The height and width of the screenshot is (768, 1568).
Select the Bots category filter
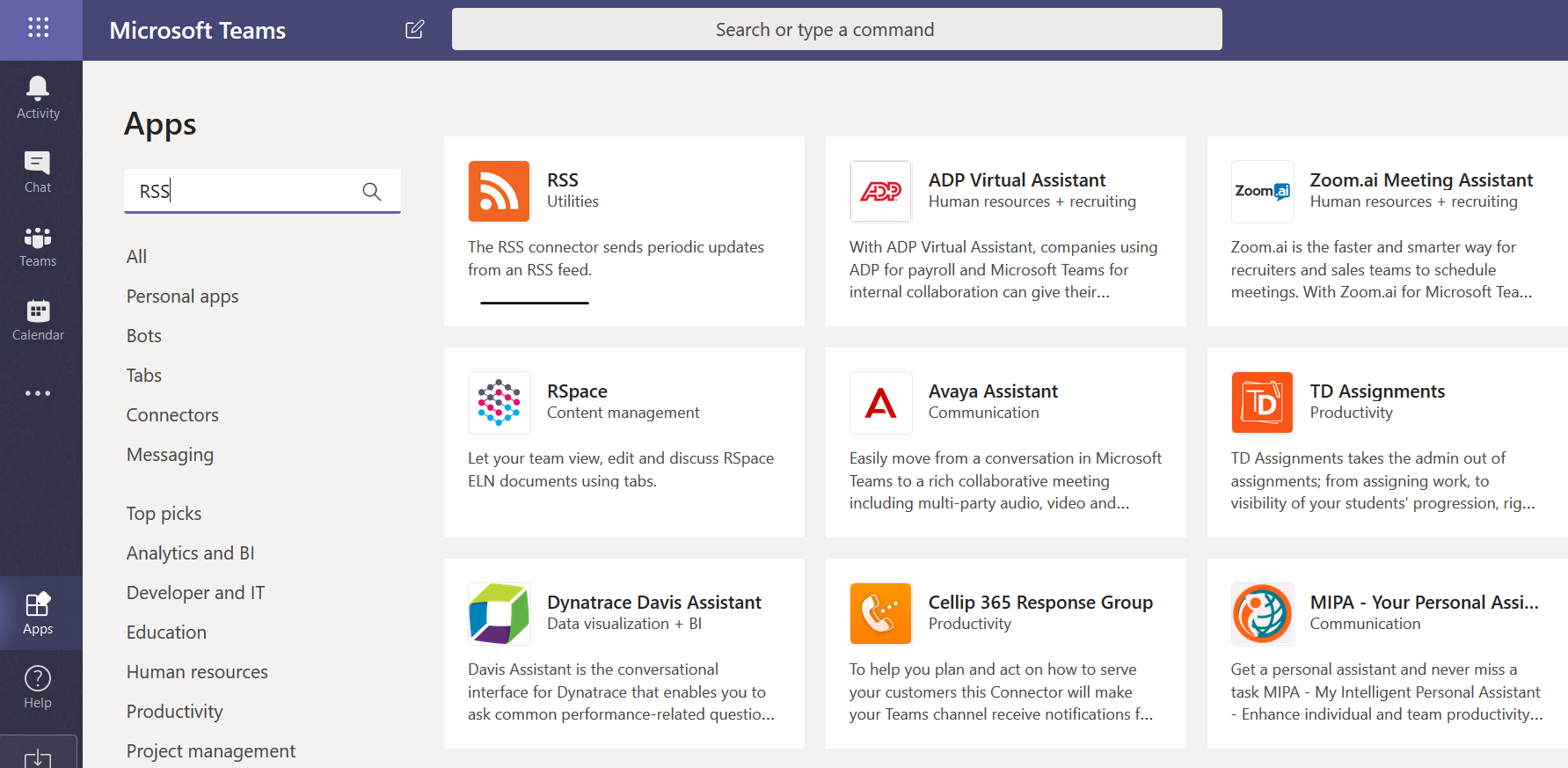[144, 336]
